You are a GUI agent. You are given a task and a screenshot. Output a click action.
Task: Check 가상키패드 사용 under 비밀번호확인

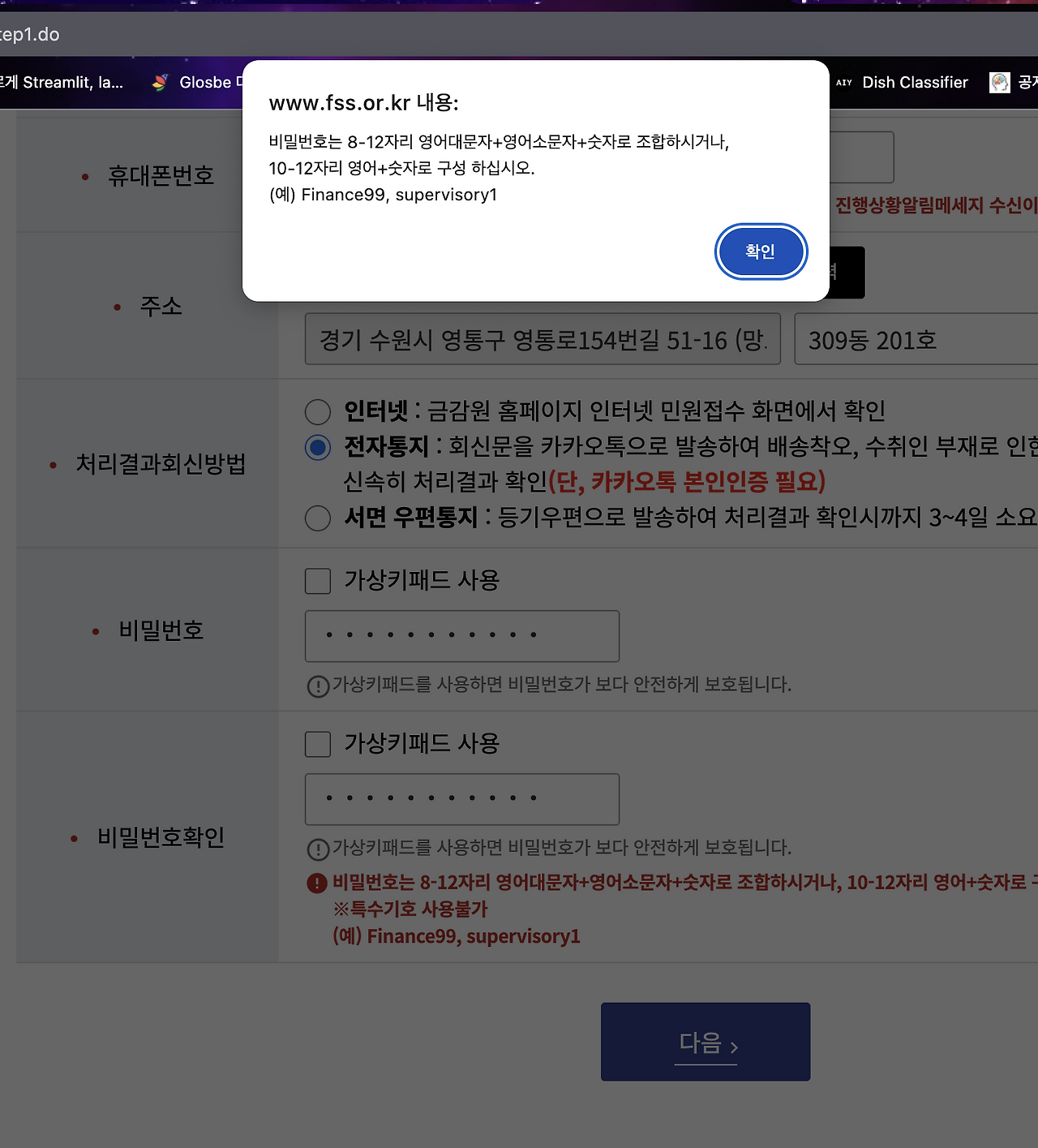click(317, 744)
